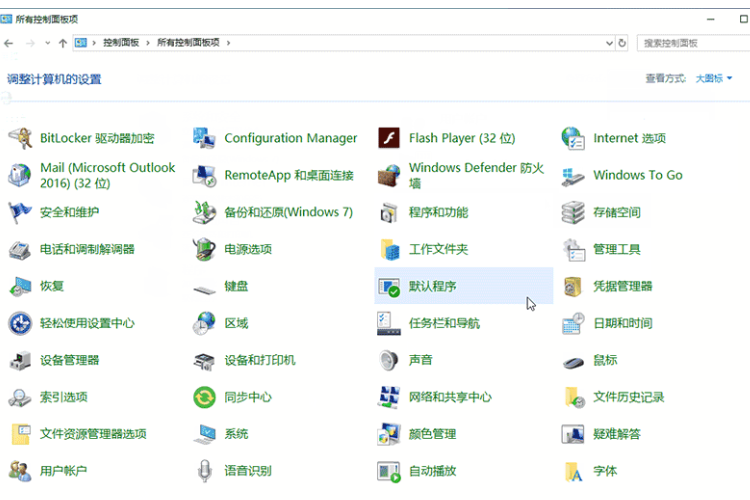Expand the address bar history dropdown arrow

tap(609, 43)
